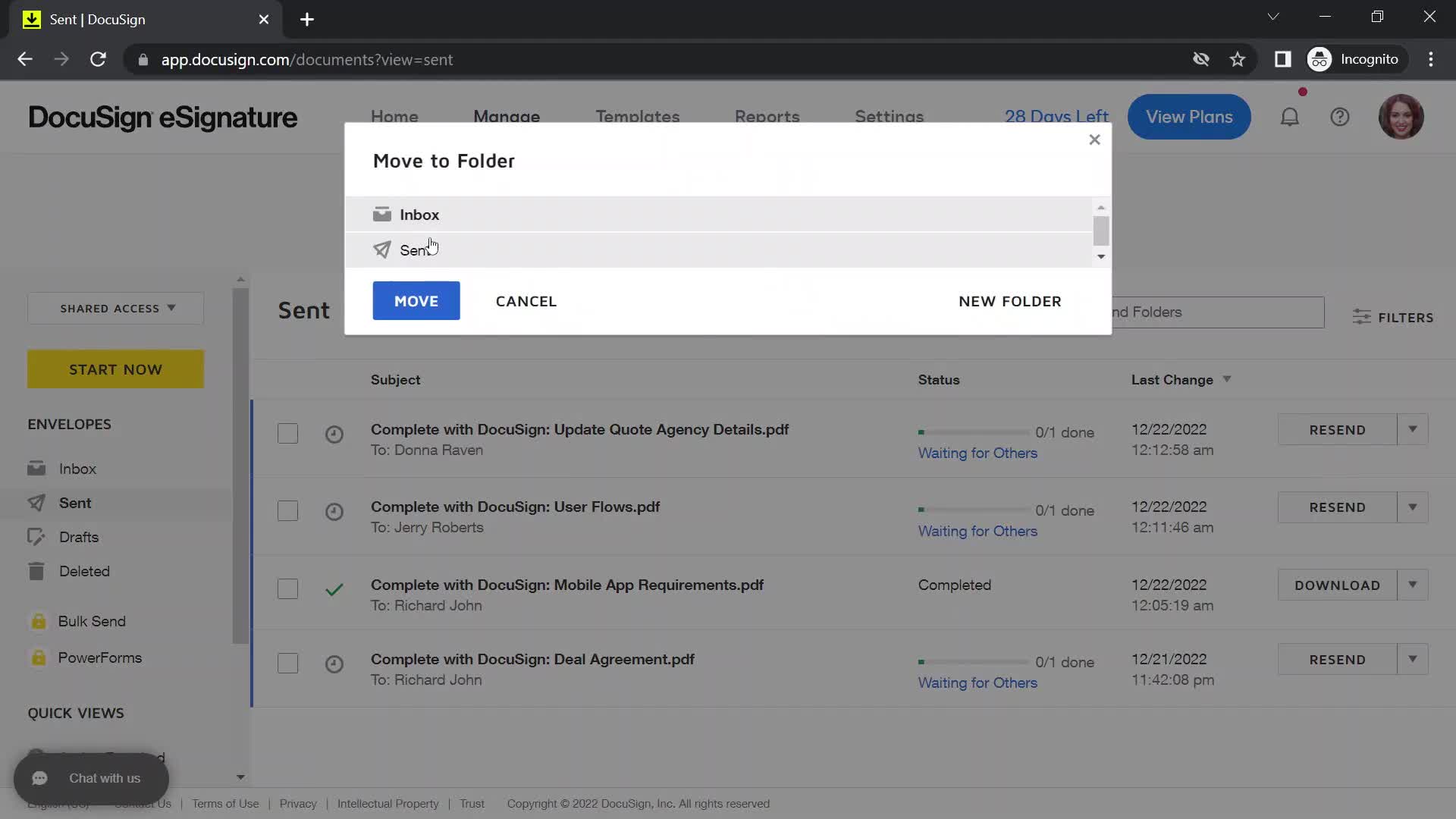This screenshot has width=1456, height=819.
Task: Click the PowerForms lock icon
Action: click(x=38, y=657)
